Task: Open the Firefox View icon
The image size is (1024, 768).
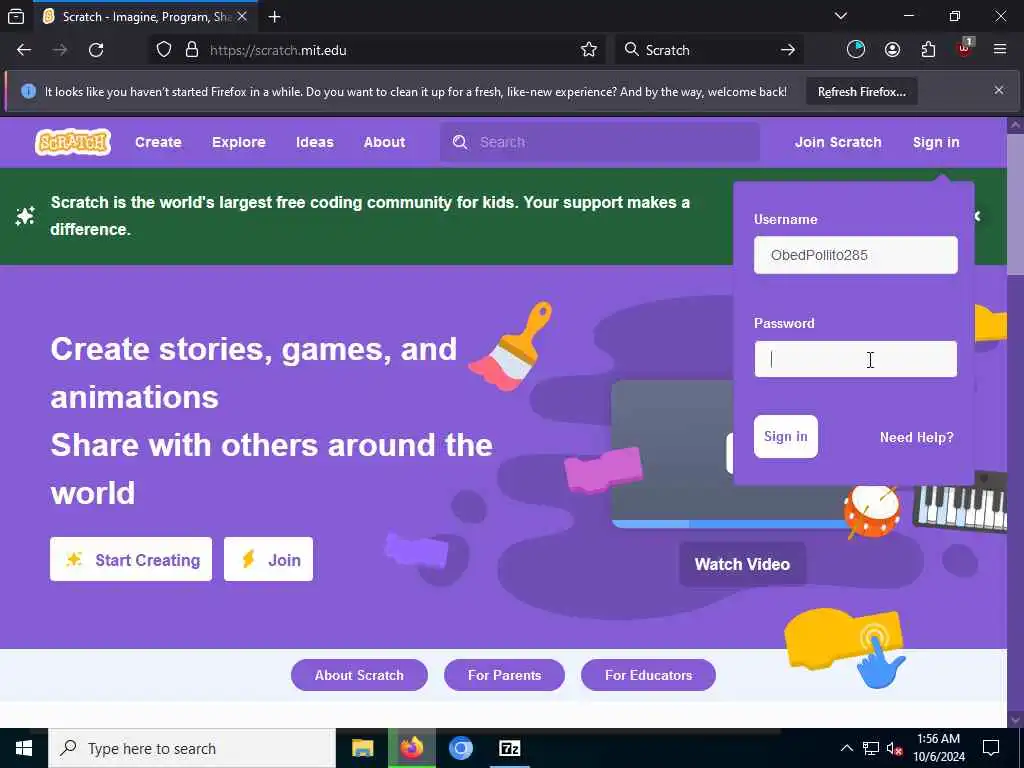Action: tap(16, 17)
